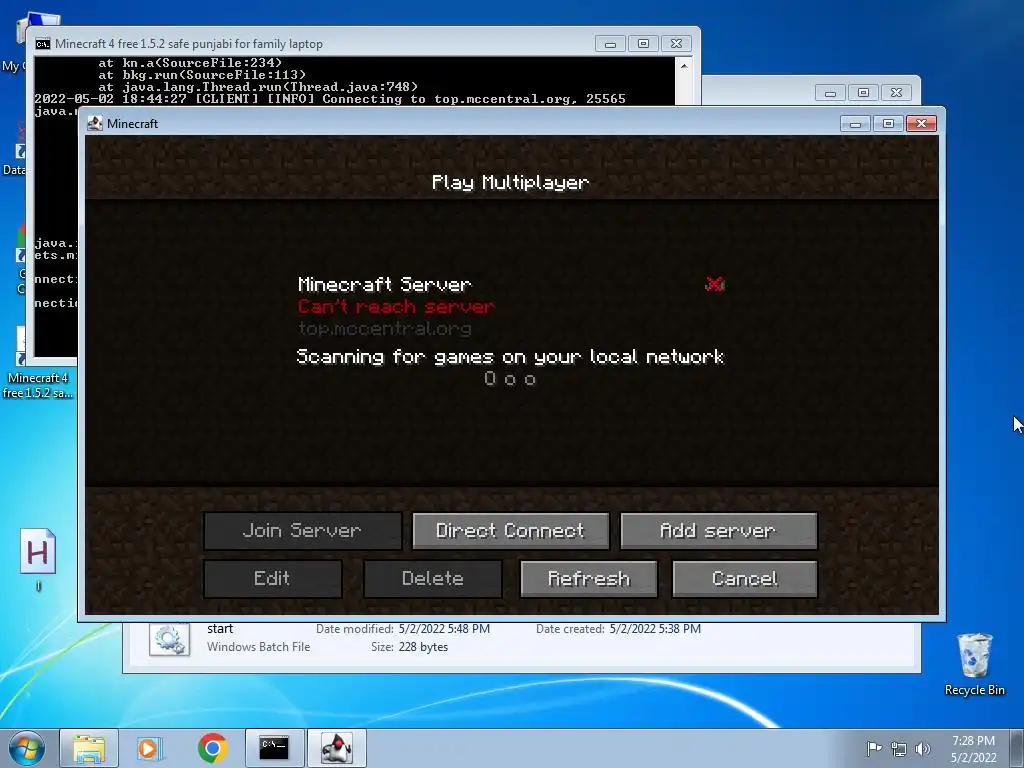Click the date modified value 5/2/2022 5:48 PM

point(444,629)
